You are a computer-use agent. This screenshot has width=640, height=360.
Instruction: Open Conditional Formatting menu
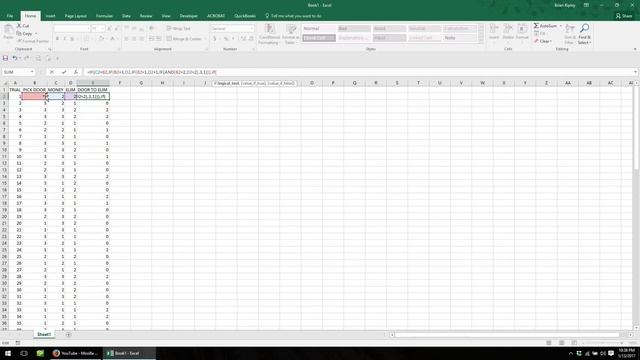(269, 34)
